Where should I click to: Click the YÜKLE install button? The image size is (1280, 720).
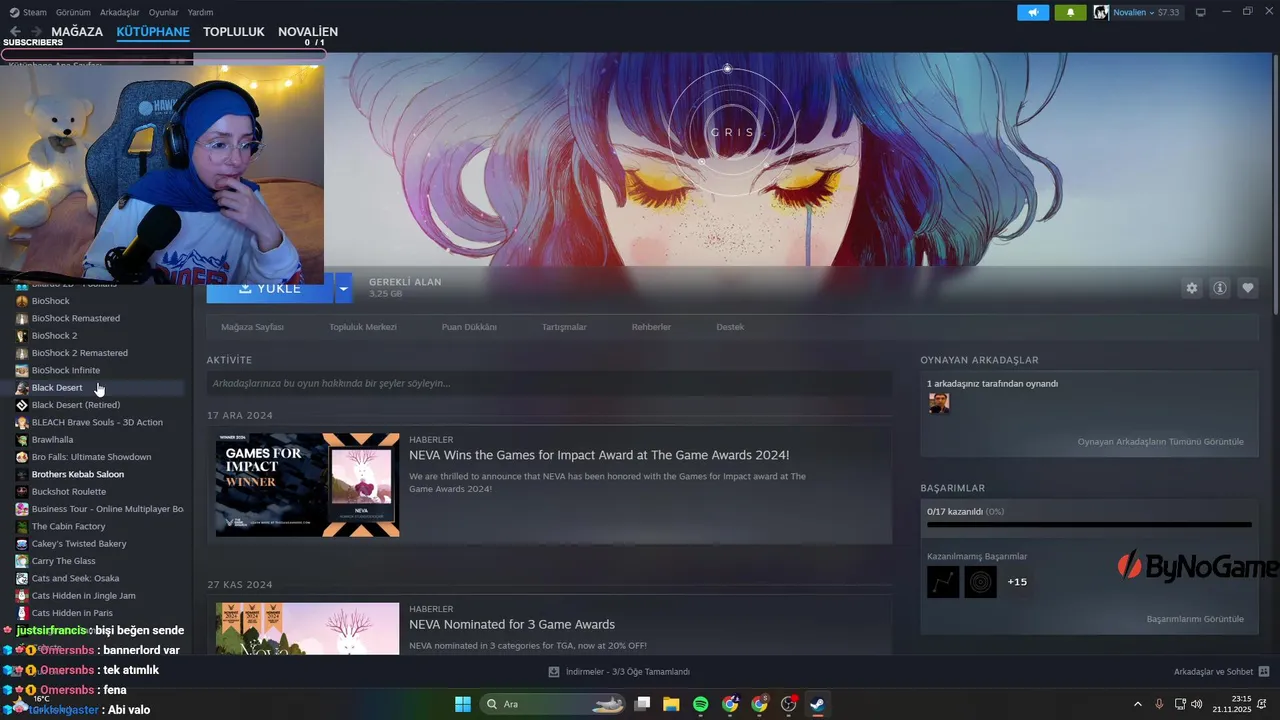270,288
